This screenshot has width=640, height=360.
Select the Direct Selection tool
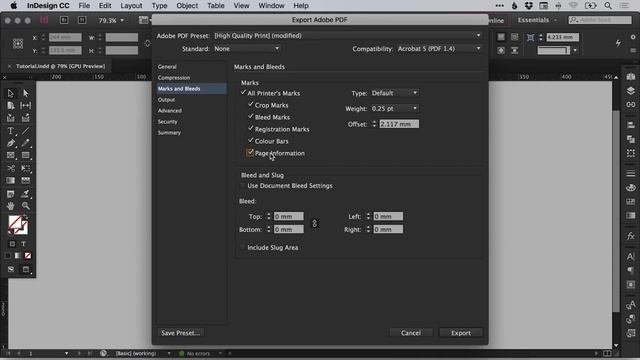(x=26, y=93)
